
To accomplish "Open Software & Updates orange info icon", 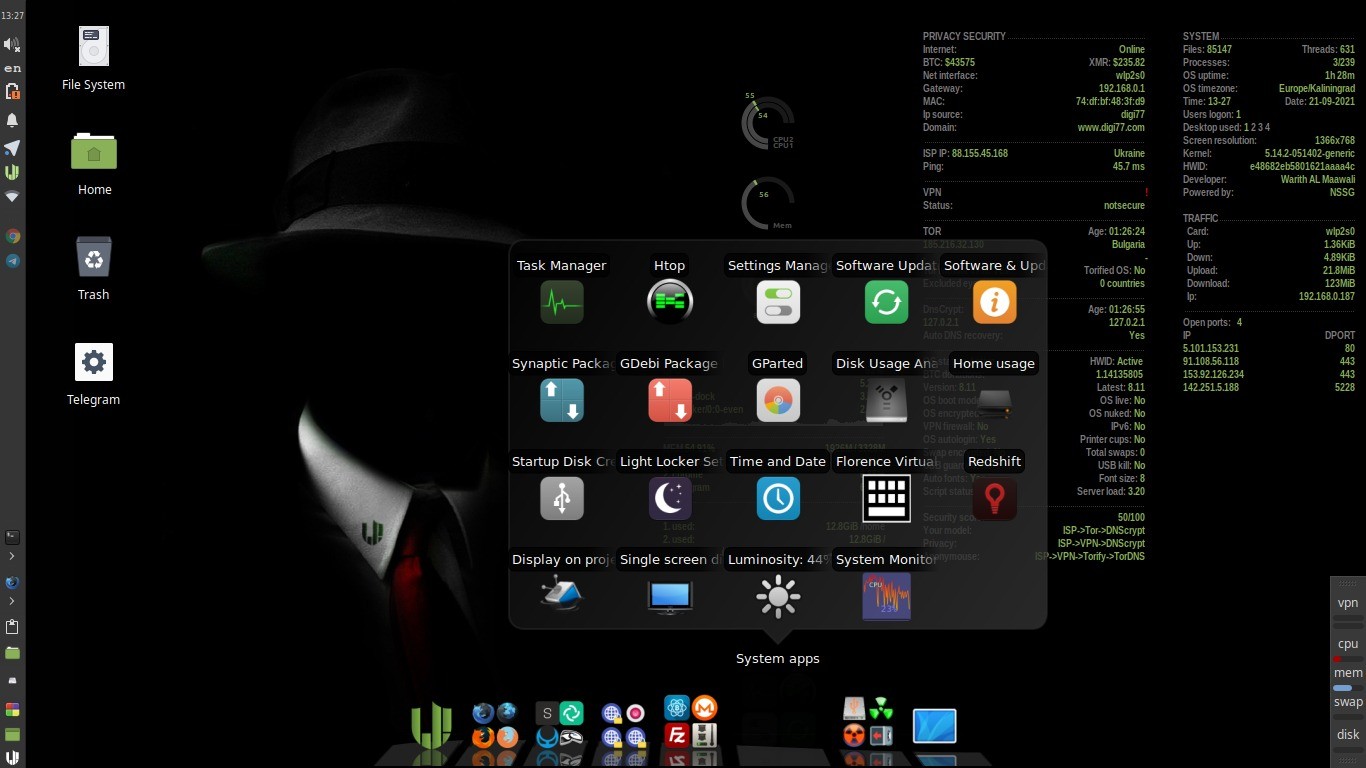I will pyautogui.click(x=994, y=302).
